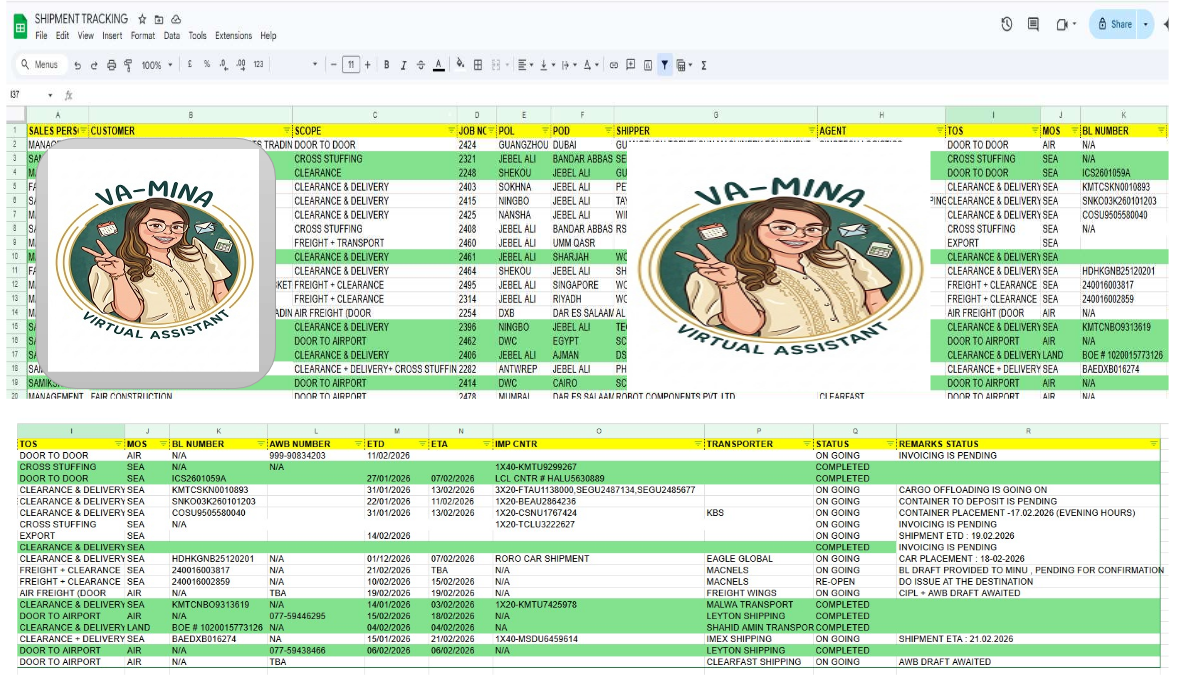1192x683 pixels.
Task: Undo the last action
Action: (78, 65)
